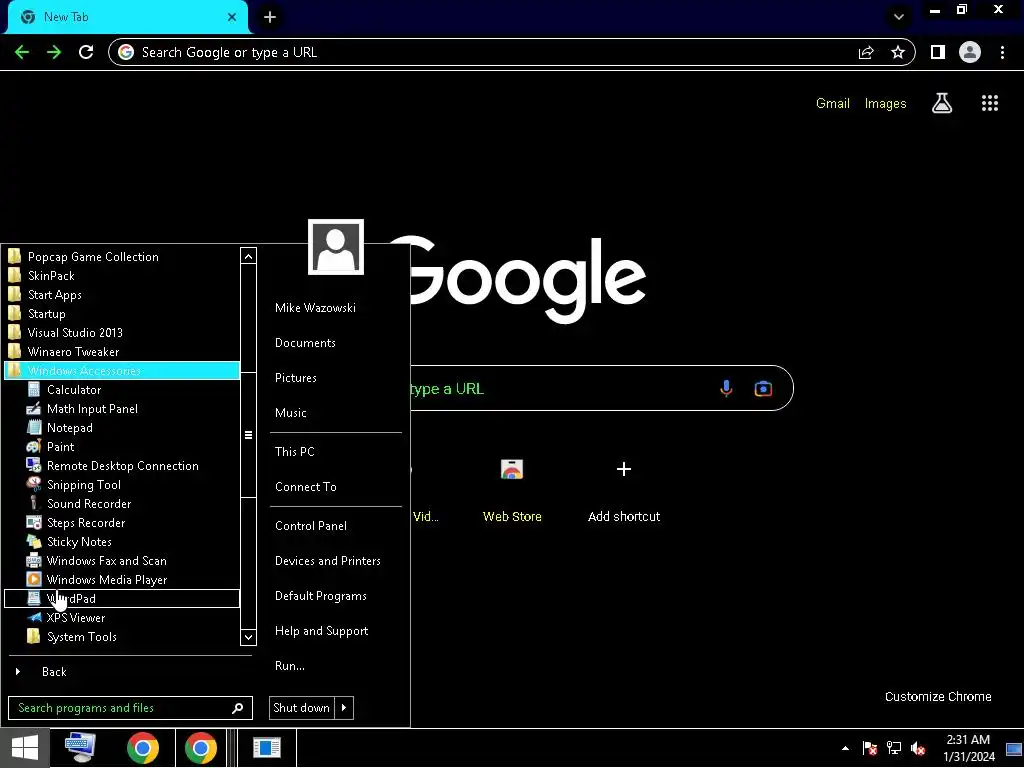Click the start menu user picture
1024x768 pixels.
[x=336, y=247]
